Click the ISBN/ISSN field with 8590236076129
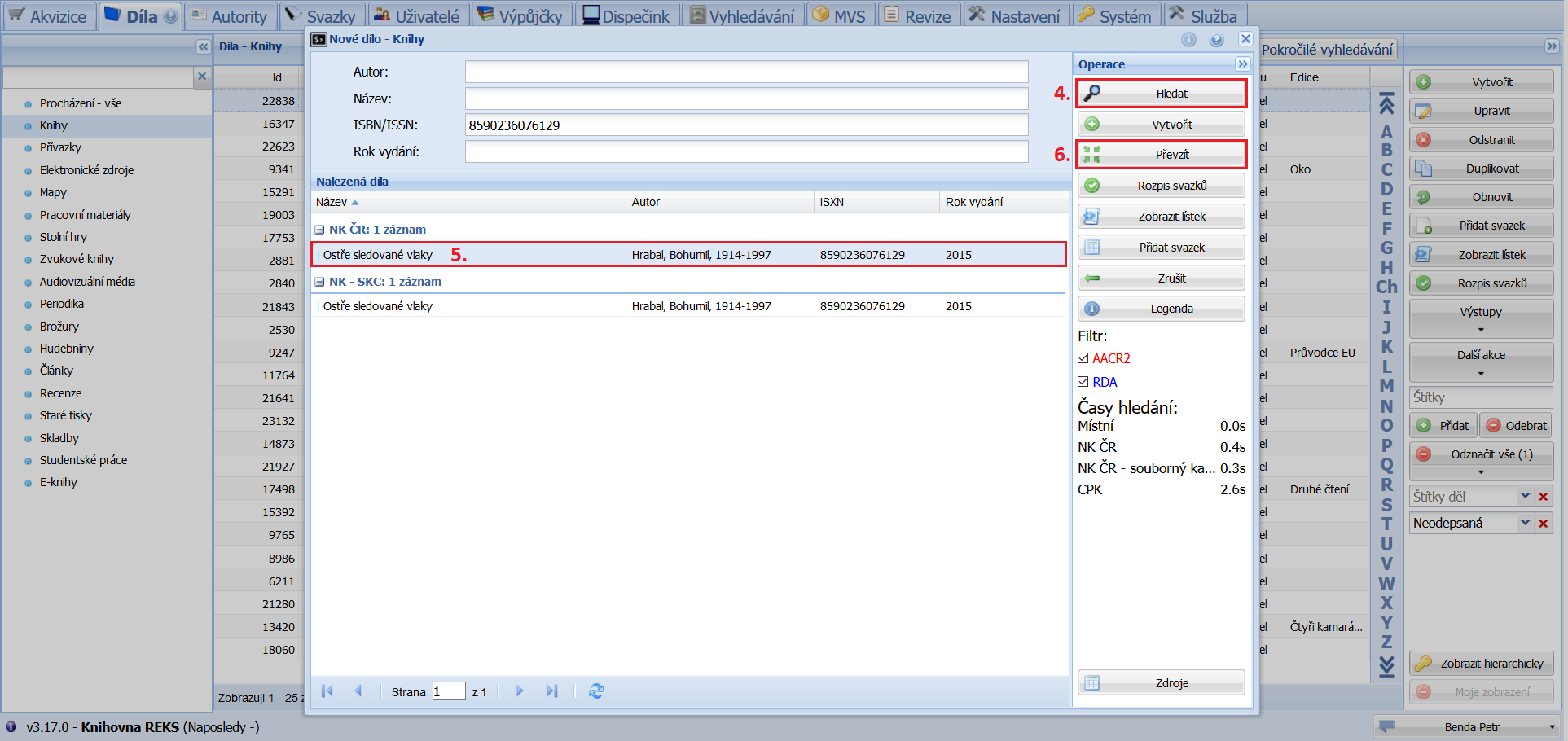Viewport: 1568px width, 741px height. [746, 125]
